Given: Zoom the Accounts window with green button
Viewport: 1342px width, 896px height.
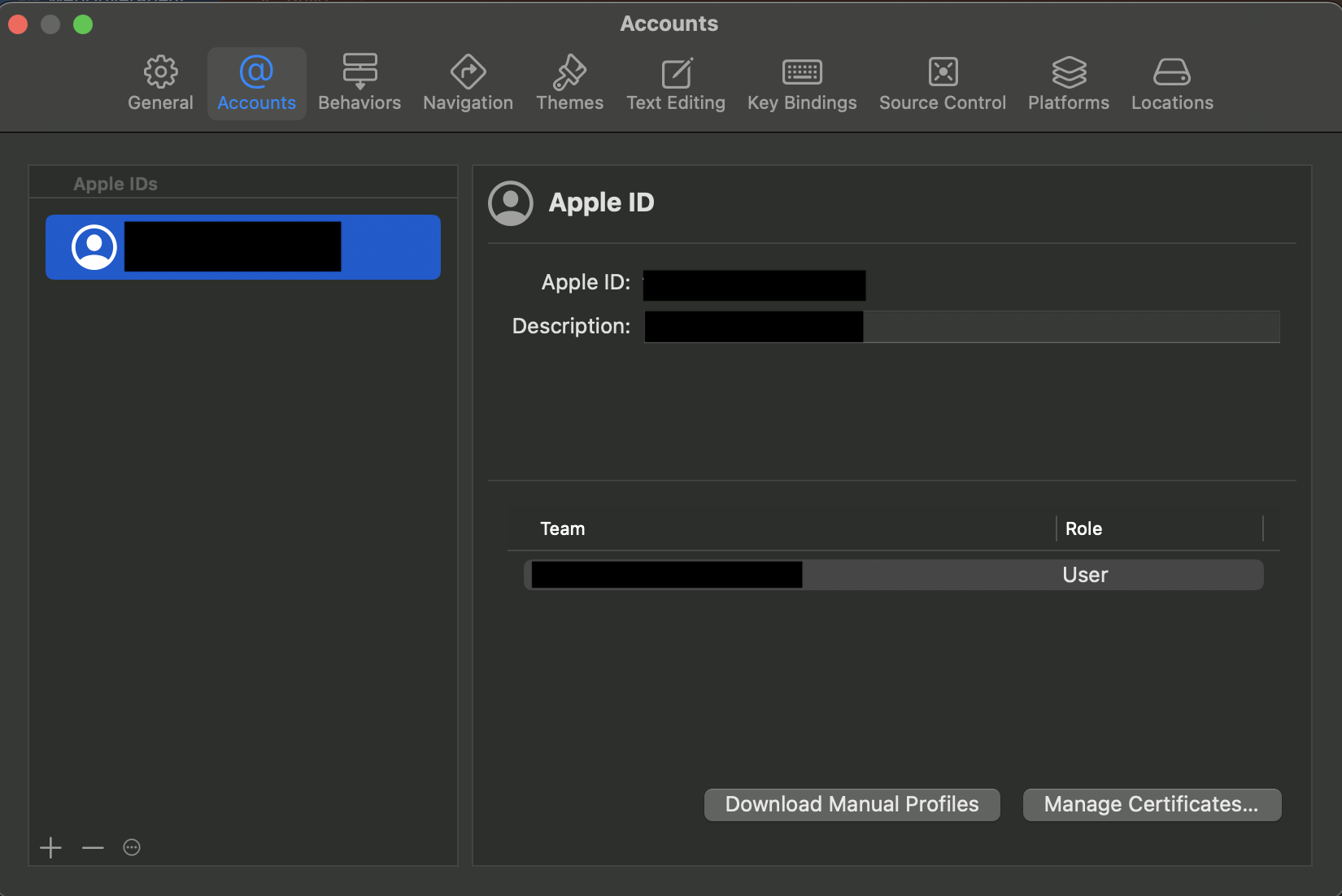Looking at the screenshot, I should pos(83,24).
